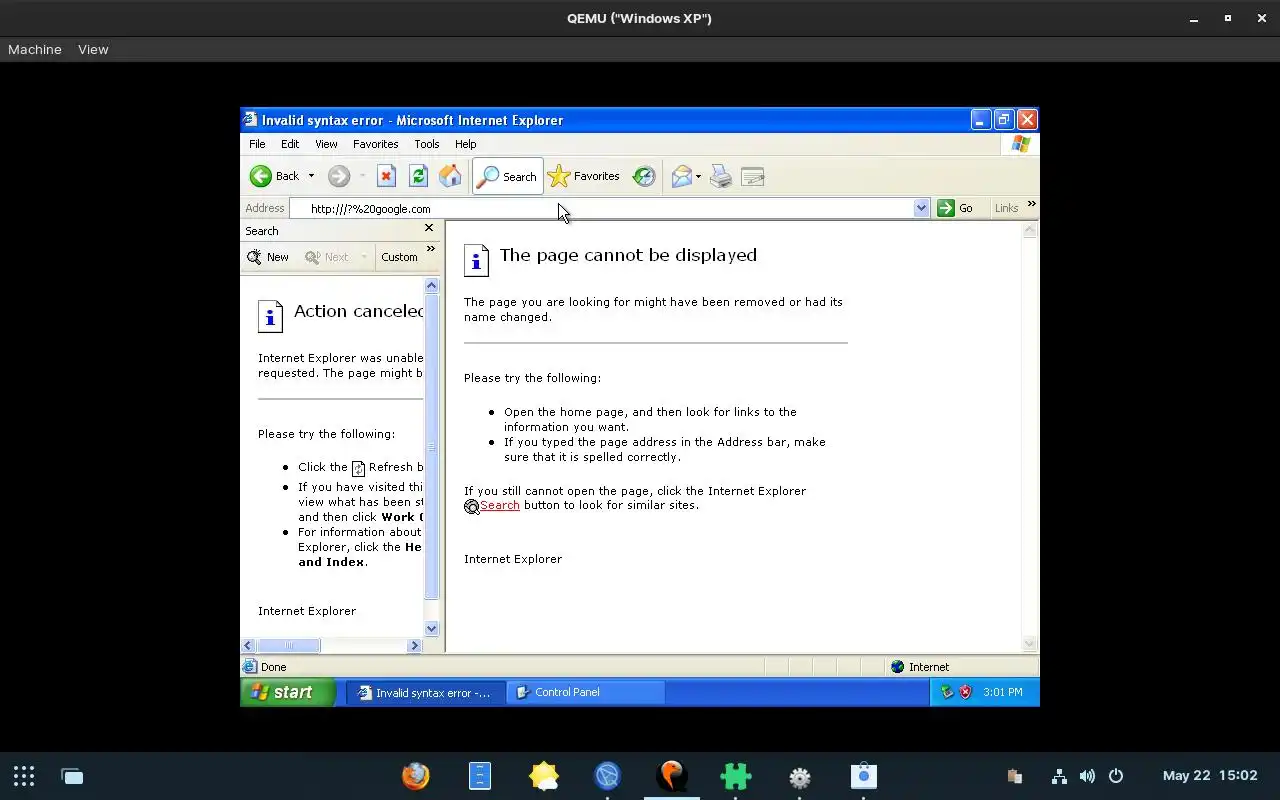Click the Search pane horizontal scroll right arrow

[415, 646]
